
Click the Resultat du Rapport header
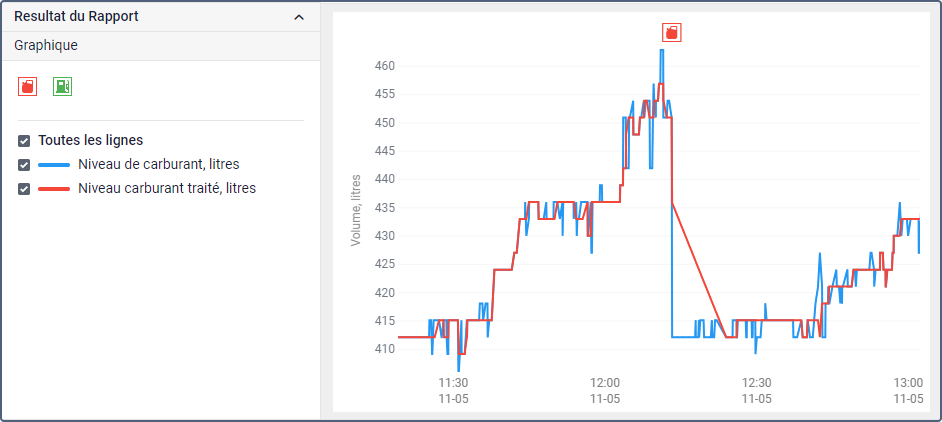[76, 16]
